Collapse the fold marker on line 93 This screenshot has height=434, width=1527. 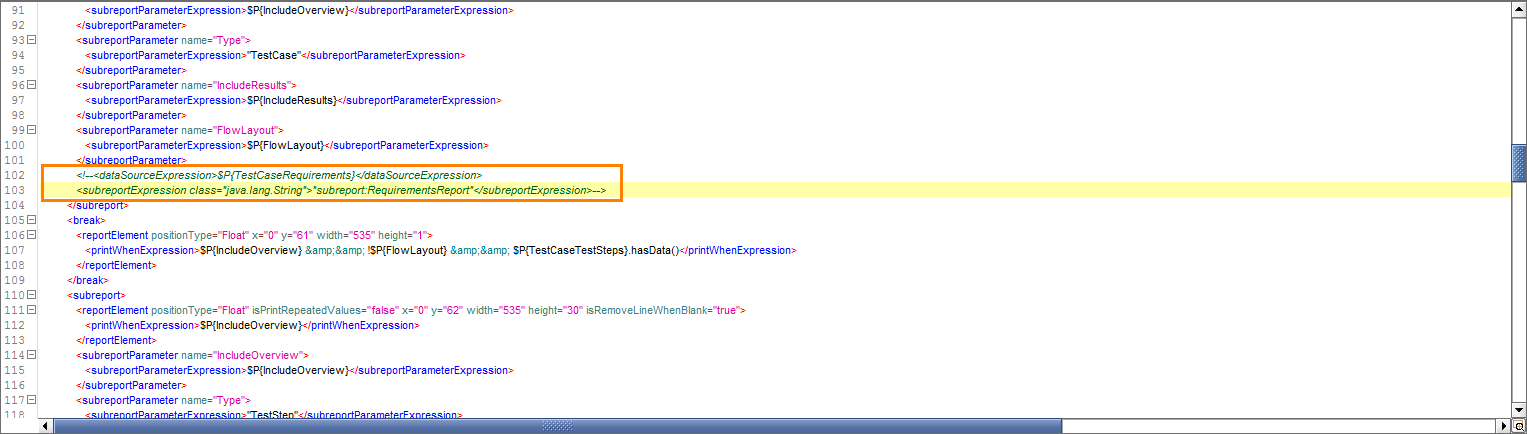(31, 40)
